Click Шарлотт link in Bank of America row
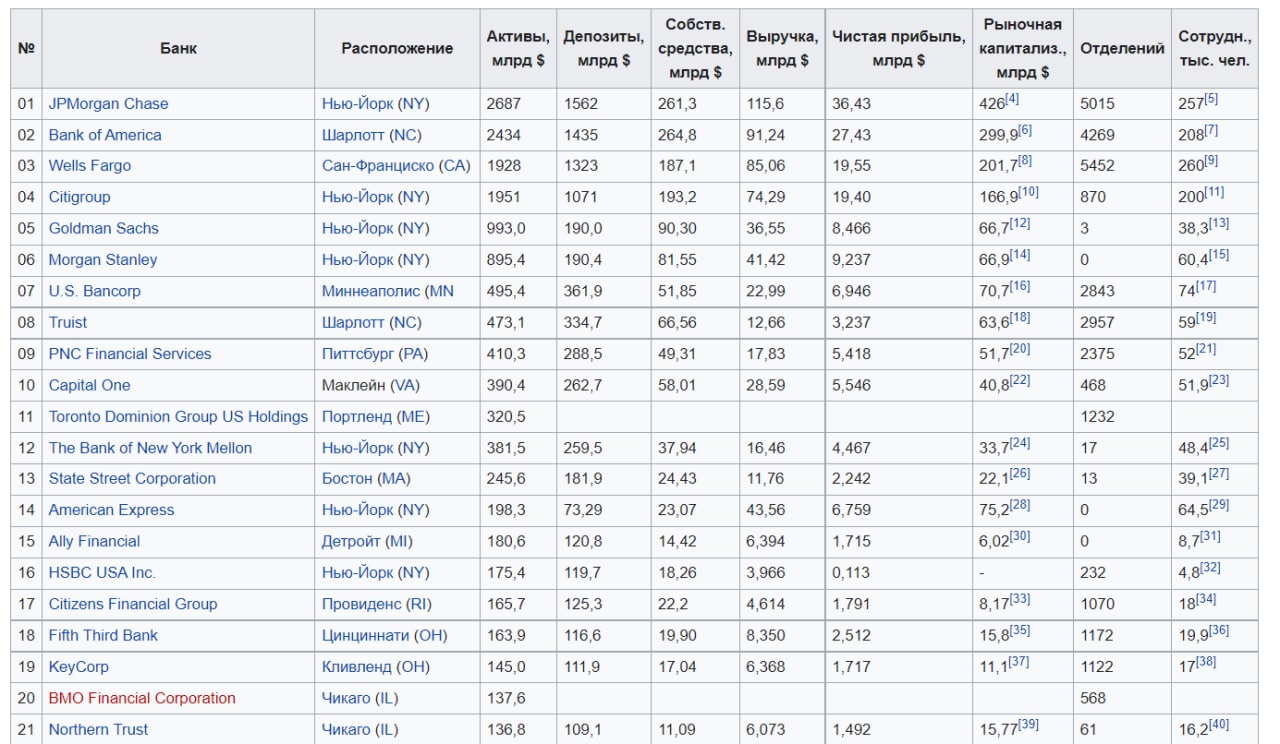This screenshot has width=1280, height=744. click(353, 135)
